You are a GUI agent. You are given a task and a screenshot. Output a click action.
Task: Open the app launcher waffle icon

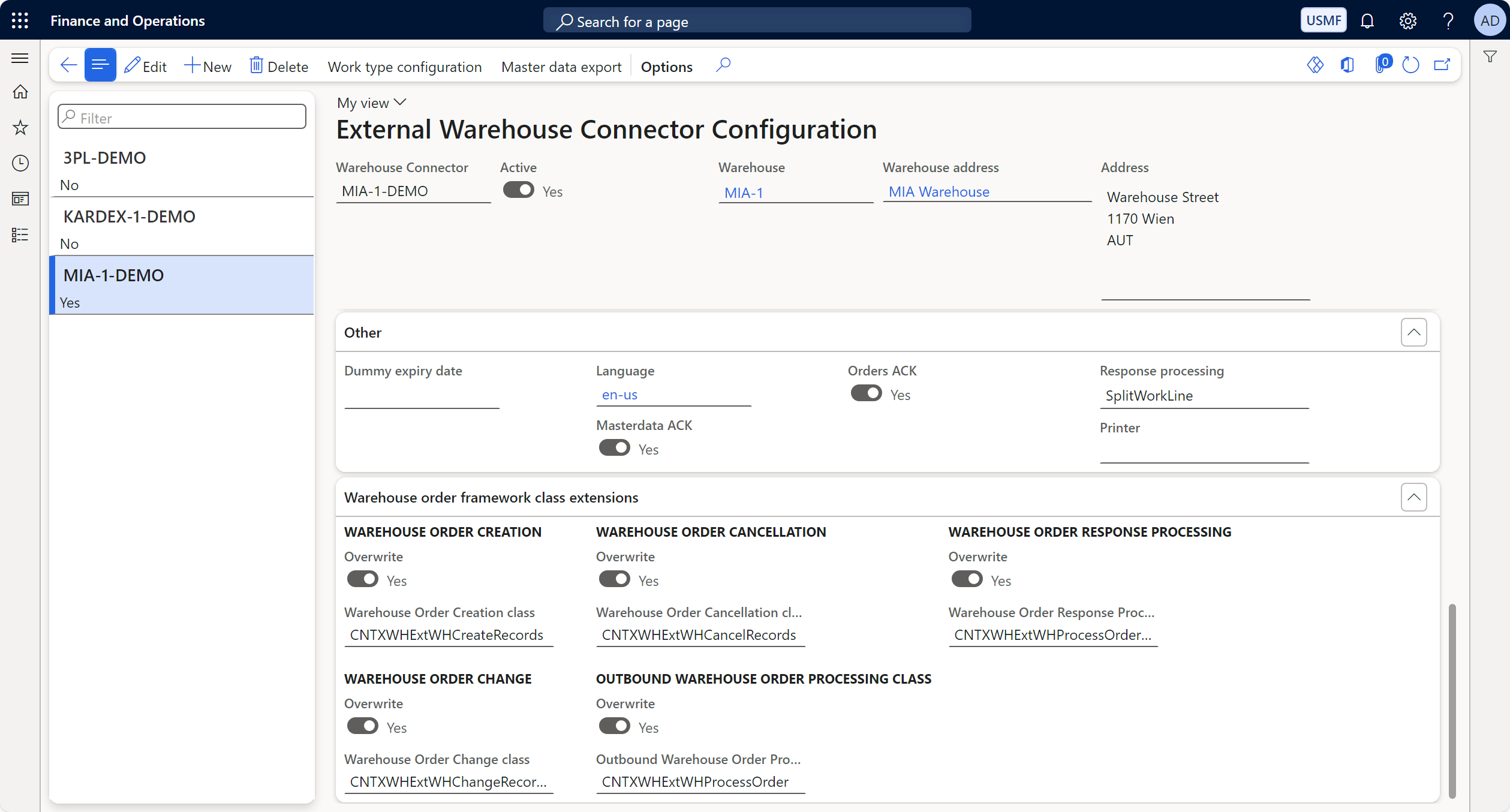pyautogui.click(x=20, y=20)
